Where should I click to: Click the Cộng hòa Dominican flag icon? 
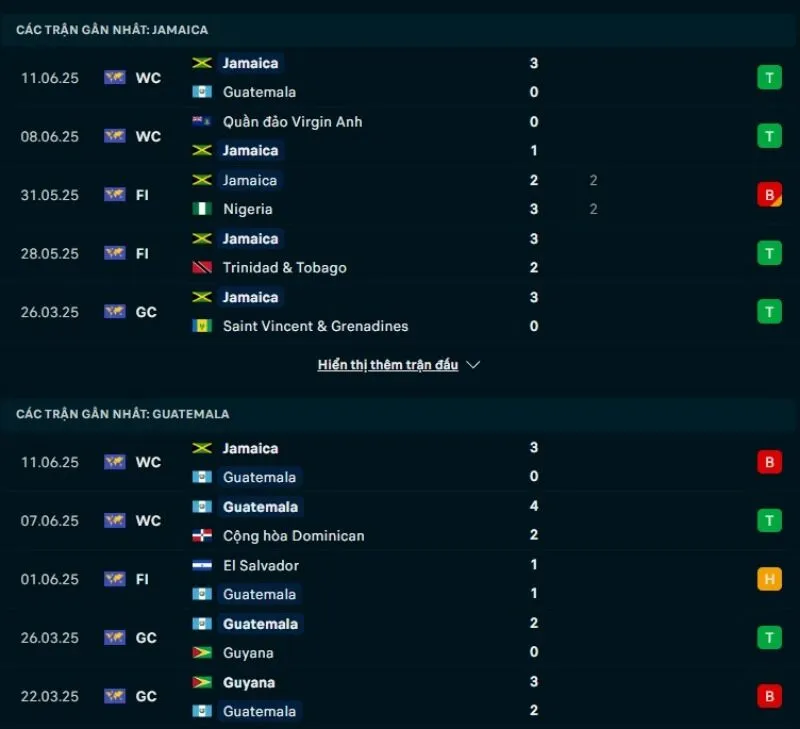coord(202,536)
